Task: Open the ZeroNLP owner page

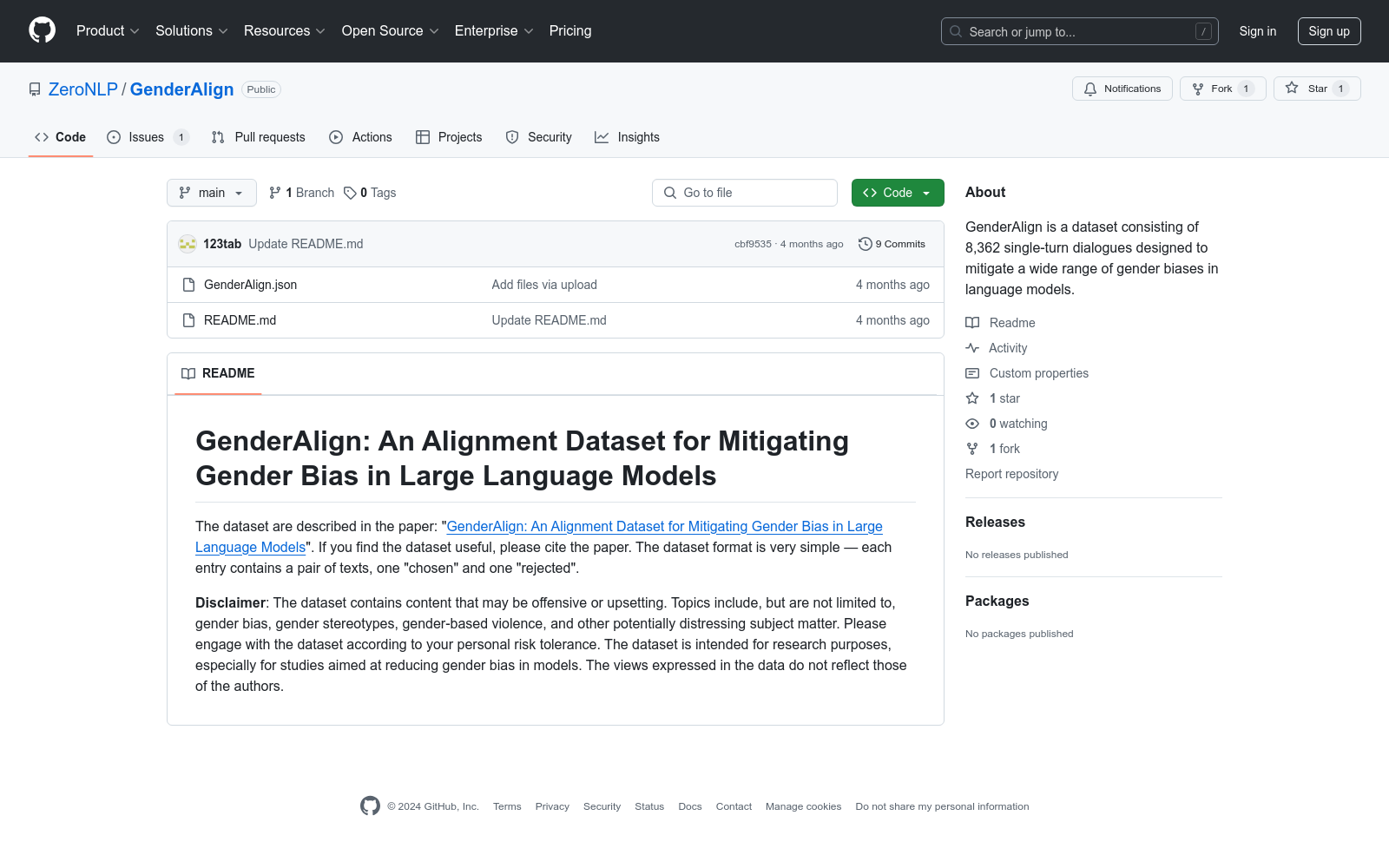Action: (x=83, y=89)
